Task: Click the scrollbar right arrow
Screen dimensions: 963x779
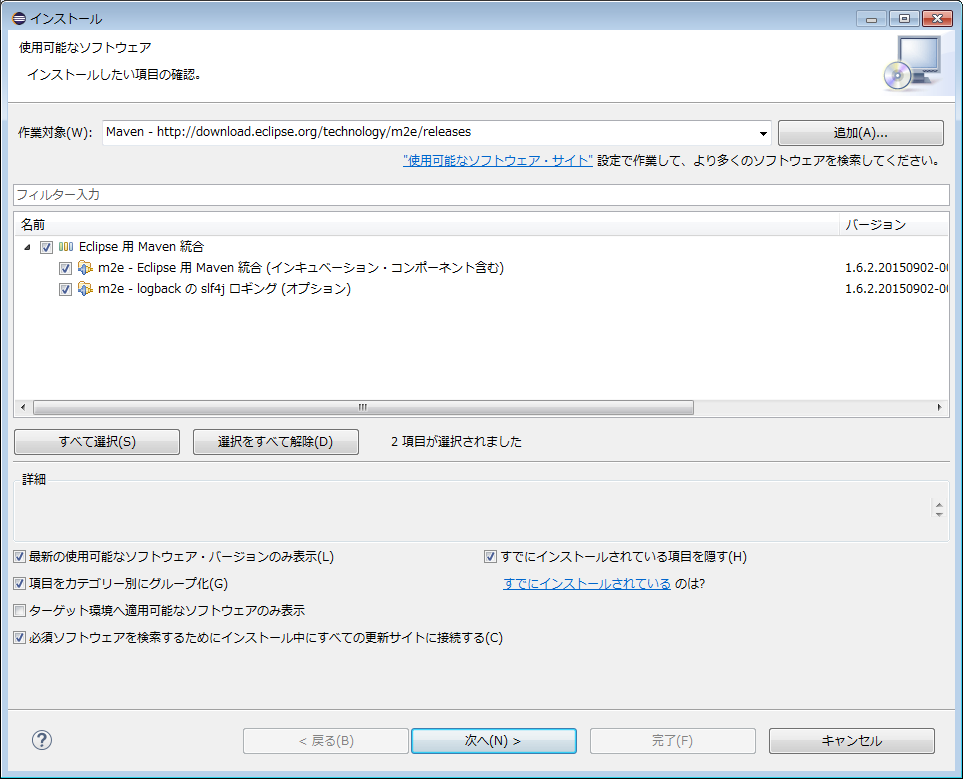Action: click(940, 407)
